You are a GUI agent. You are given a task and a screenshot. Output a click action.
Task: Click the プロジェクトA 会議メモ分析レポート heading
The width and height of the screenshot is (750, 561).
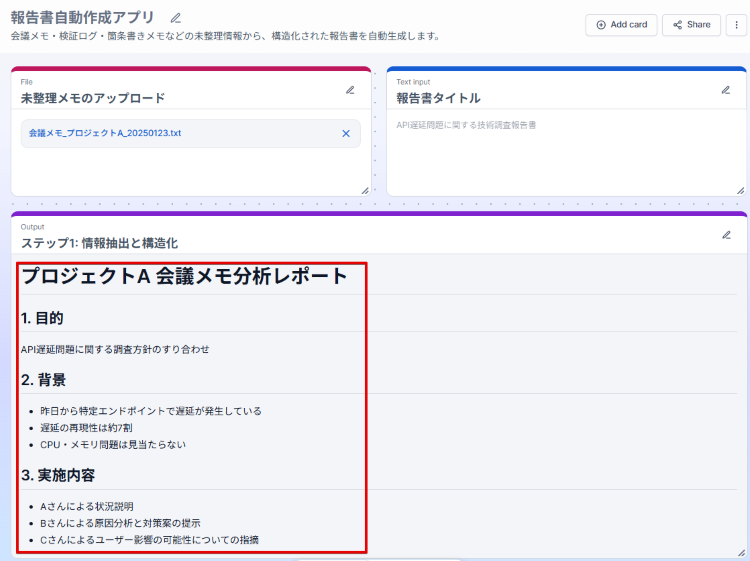click(x=185, y=277)
